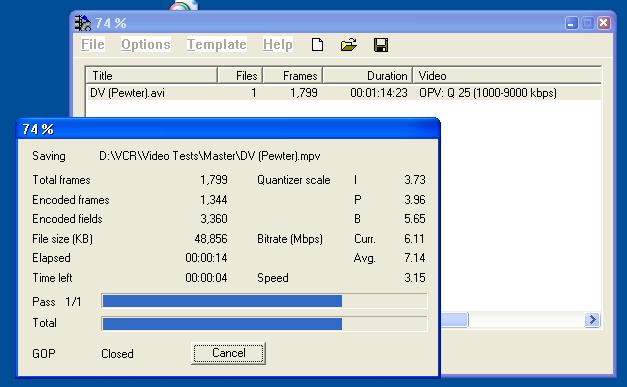Click the Avg. bitrate value 7.14

[415, 258]
